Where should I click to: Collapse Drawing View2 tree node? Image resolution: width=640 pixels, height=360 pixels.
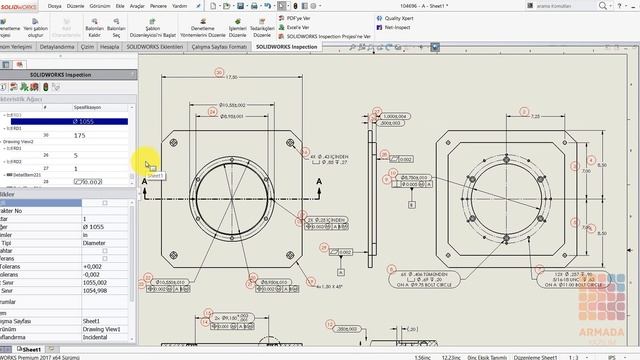[x=2, y=142]
